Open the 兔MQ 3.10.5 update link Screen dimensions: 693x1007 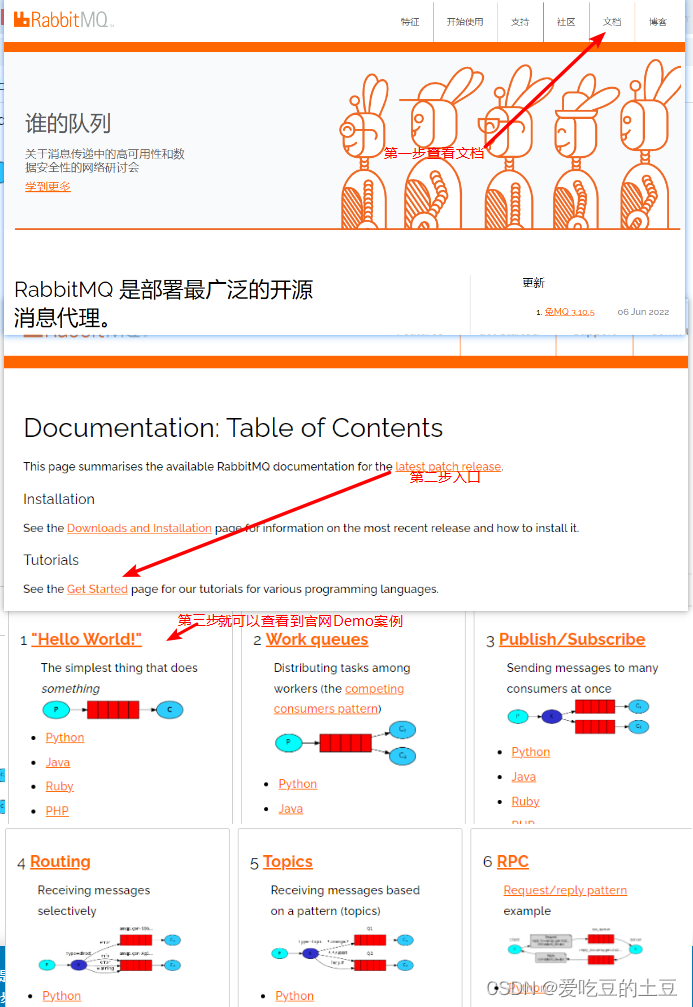coord(569,311)
